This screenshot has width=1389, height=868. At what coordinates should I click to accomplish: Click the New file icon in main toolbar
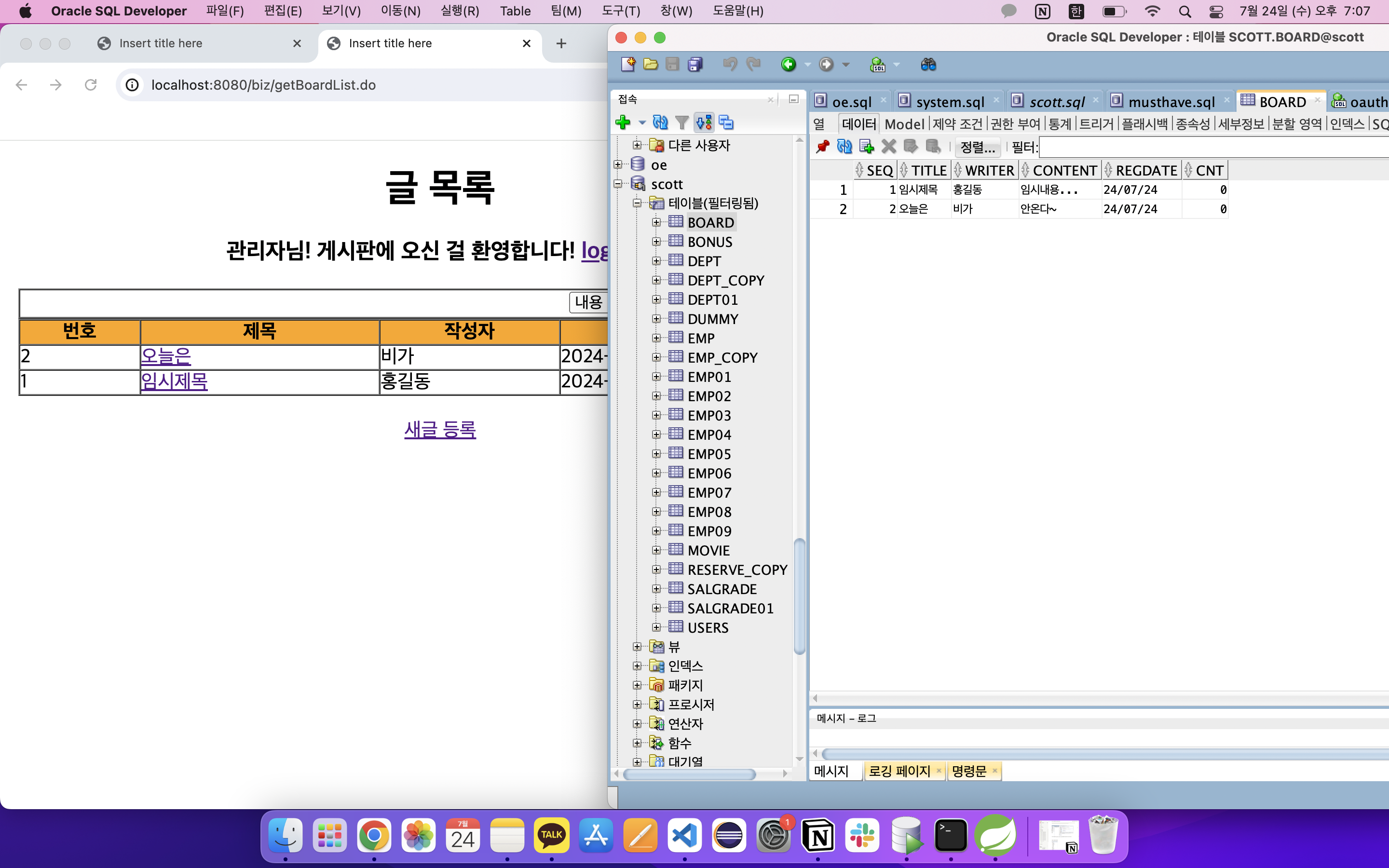[x=628, y=64]
